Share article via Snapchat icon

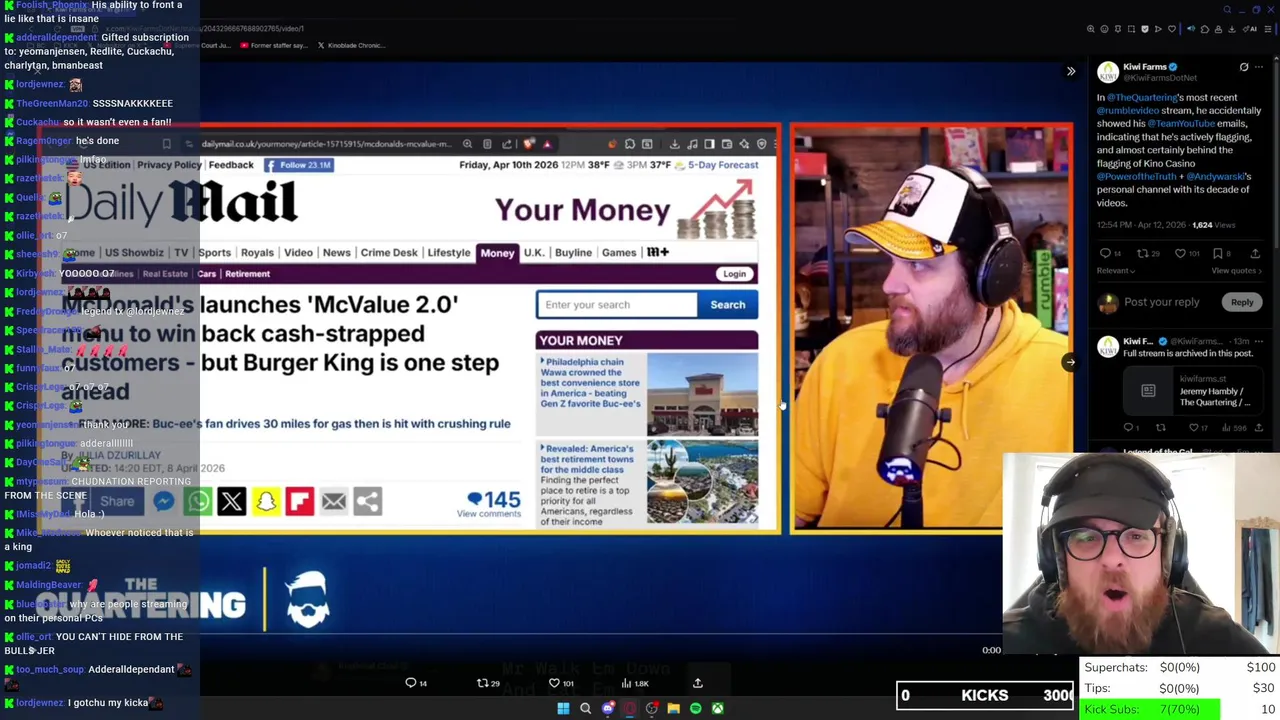point(266,501)
